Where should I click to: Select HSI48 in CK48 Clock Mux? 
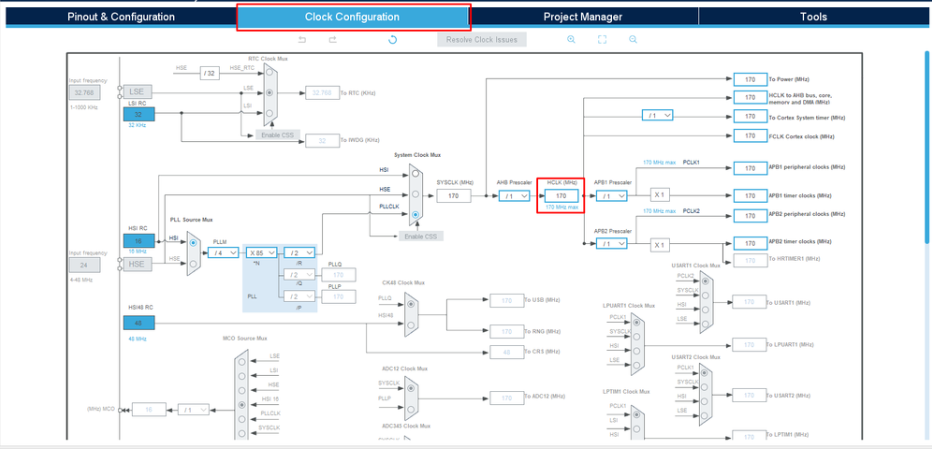(x=411, y=325)
